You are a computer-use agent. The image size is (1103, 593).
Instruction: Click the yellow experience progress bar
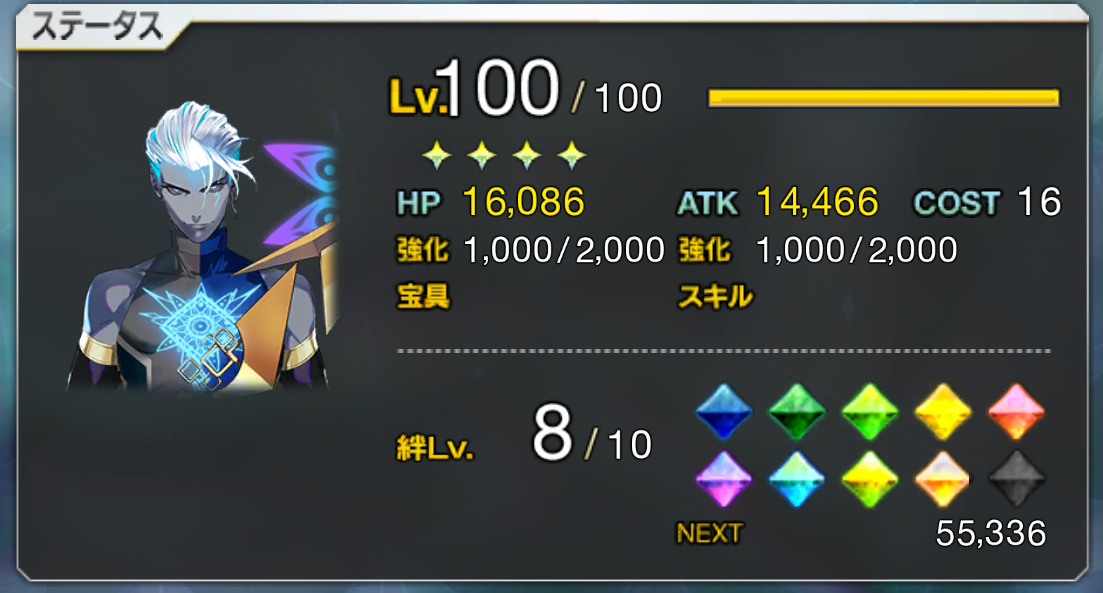click(x=884, y=97)
